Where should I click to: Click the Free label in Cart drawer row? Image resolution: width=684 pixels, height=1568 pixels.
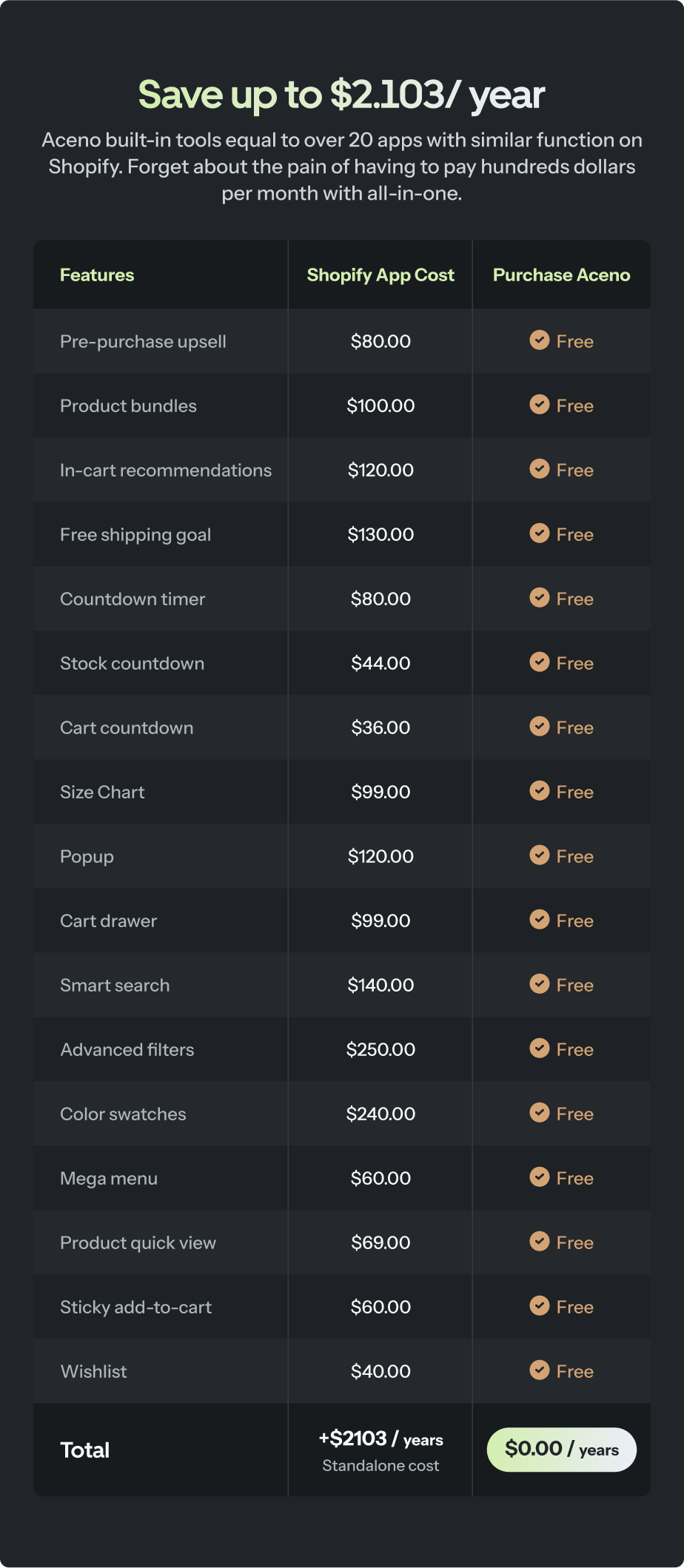tap(575, 921)
